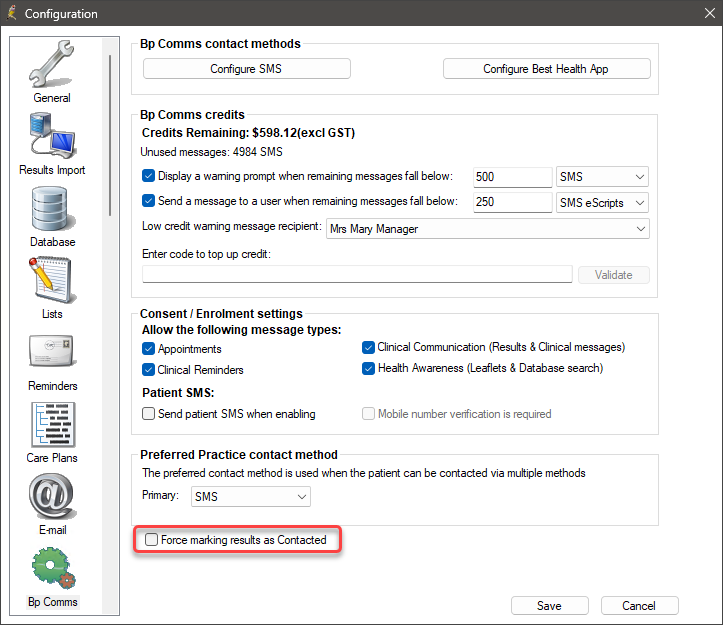Tick Send patient SMS when enabling
This screenshot has width=723, height=625.
tap(148, 413)
